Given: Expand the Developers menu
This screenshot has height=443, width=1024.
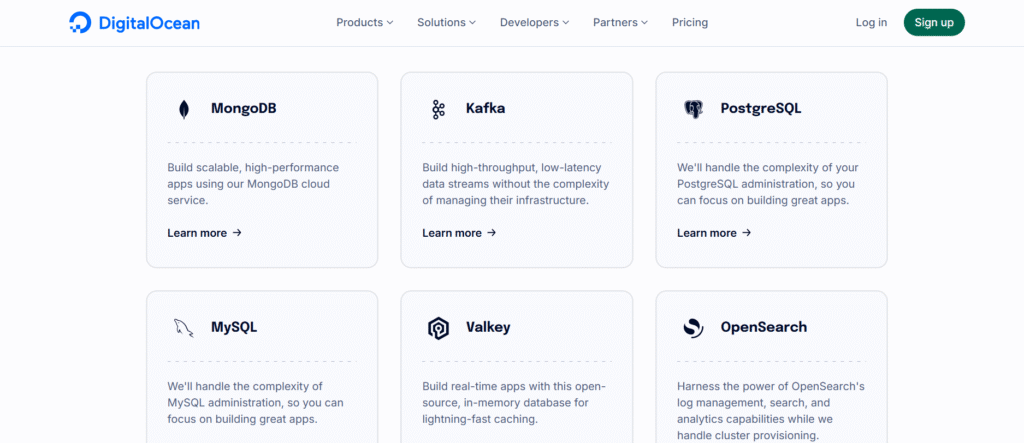Looking at the screenshot, I should 534,22.
